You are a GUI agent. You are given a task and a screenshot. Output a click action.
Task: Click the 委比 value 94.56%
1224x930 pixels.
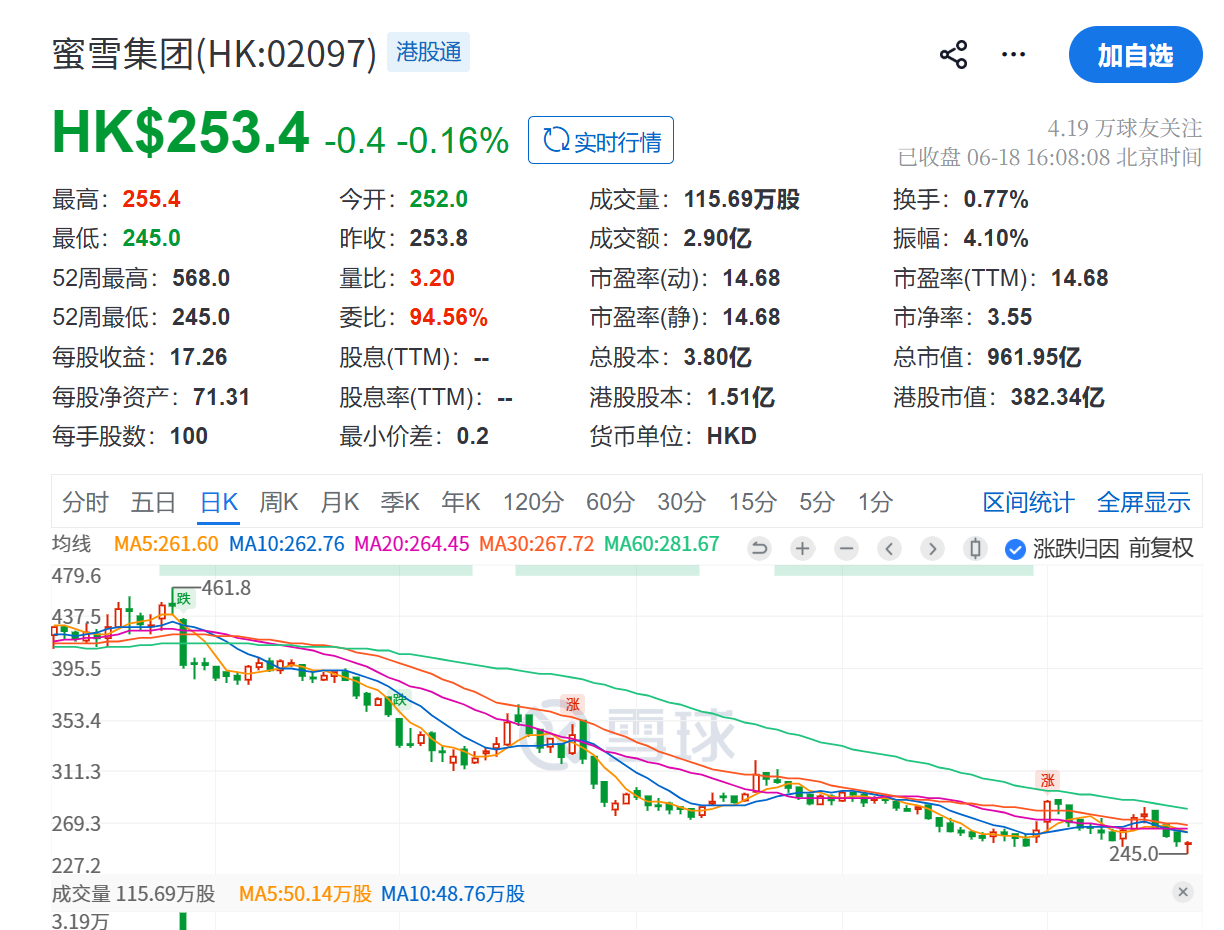449,318
